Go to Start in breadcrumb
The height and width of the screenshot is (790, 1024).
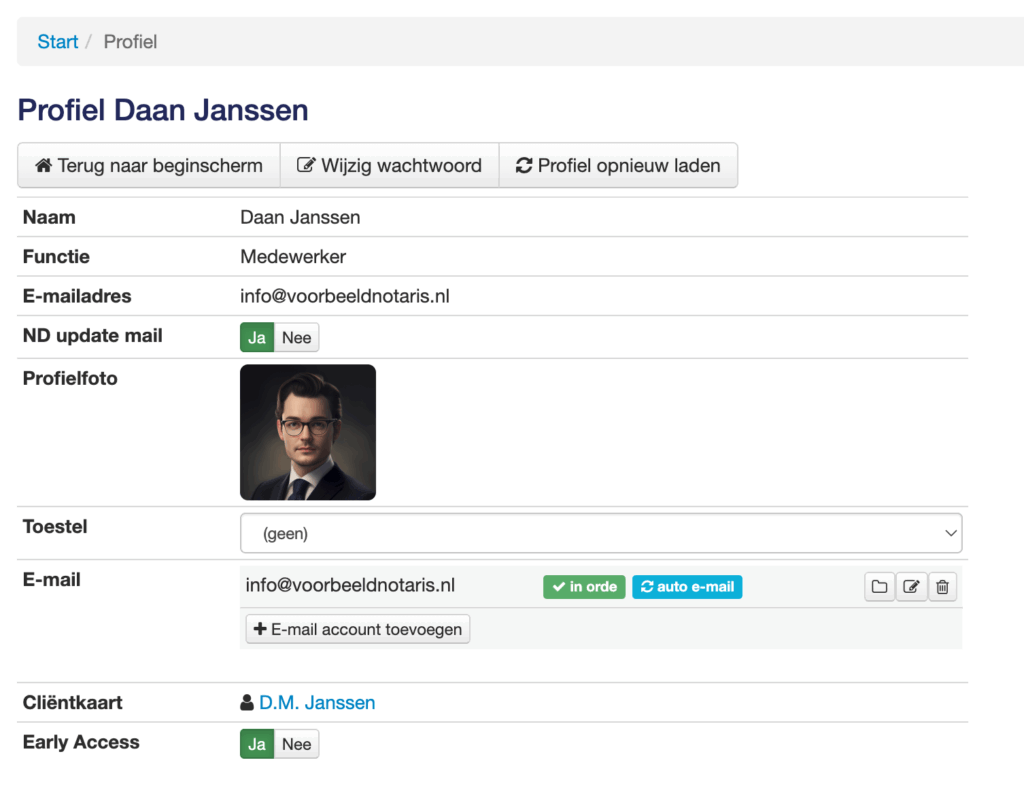[x=58, y=42]
